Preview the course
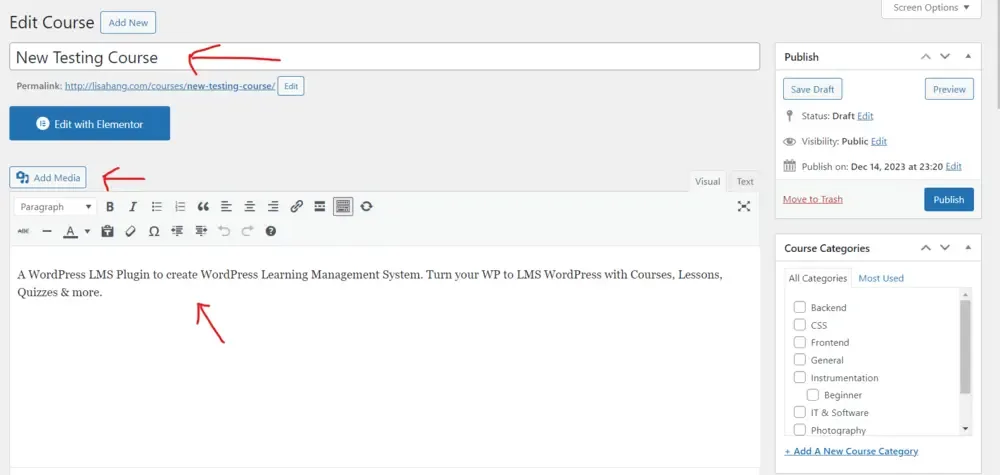This screenshot has height=475, width=1000. [x=949, y=89]
